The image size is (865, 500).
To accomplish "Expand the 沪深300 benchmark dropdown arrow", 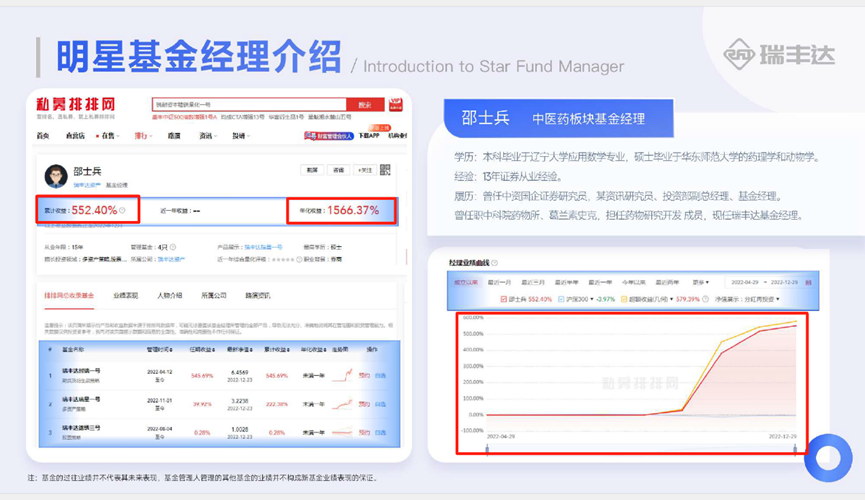I will coord(592,299).
